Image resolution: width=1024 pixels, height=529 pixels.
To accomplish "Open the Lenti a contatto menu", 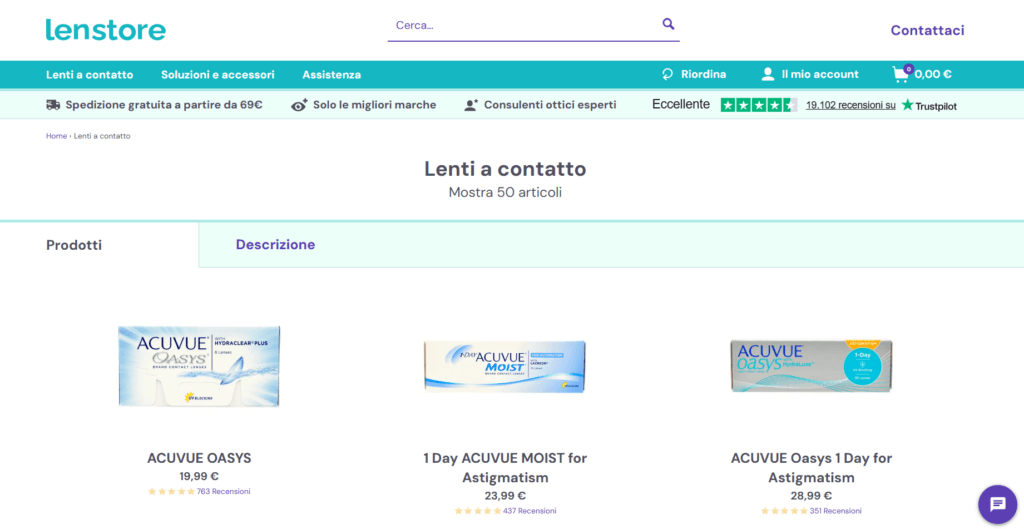I will pyautogui.click(x=89, y=74).
